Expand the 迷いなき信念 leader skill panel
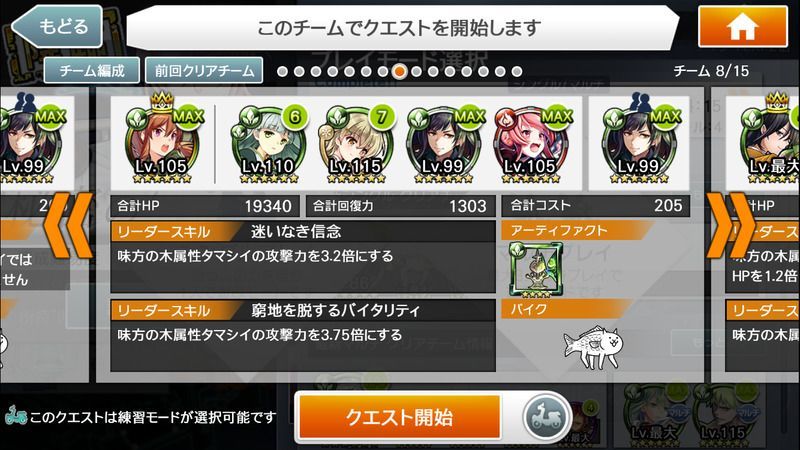Screen dimensions: 800x450 tap(303, 257)
